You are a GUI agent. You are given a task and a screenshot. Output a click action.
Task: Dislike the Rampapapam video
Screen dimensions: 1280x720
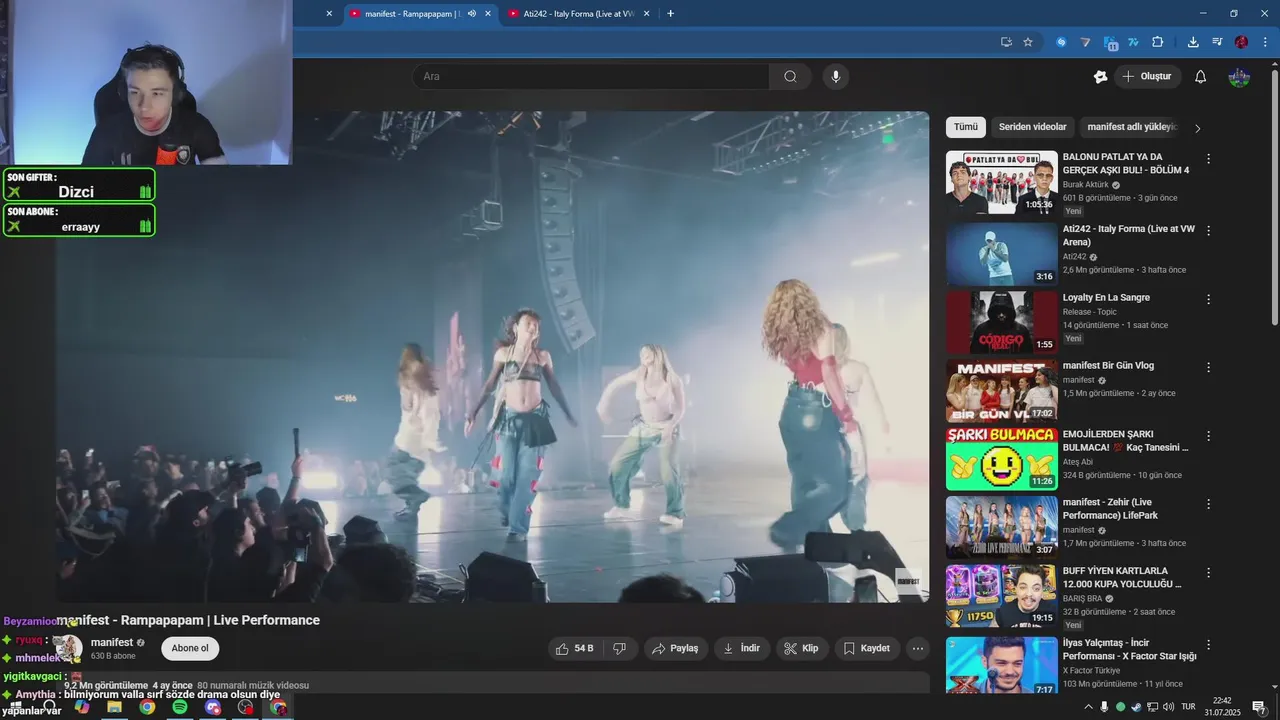(619, 648)
